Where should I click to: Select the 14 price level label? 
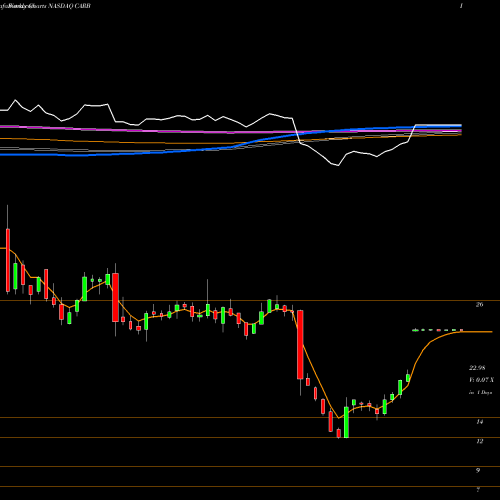click(x=479, y=422)
